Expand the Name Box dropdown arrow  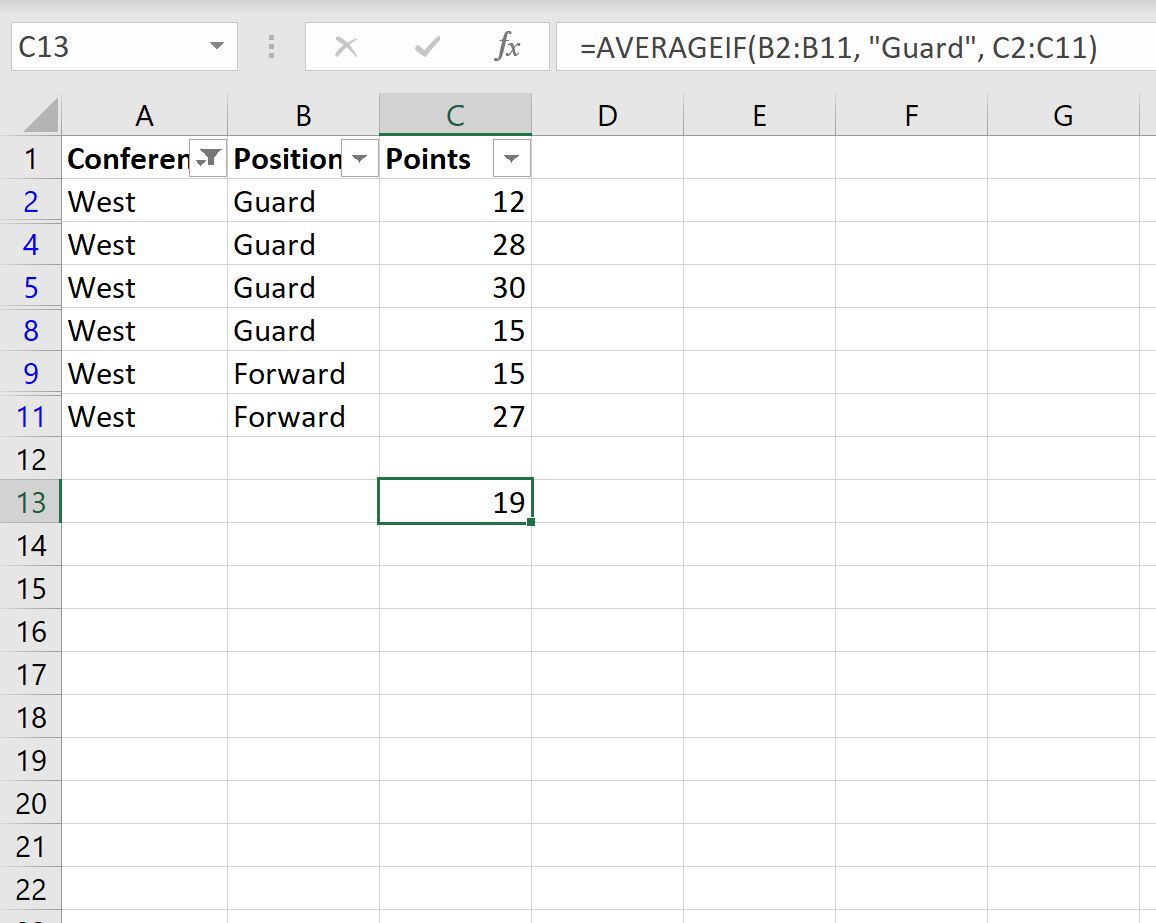click(x=216, y=46)
